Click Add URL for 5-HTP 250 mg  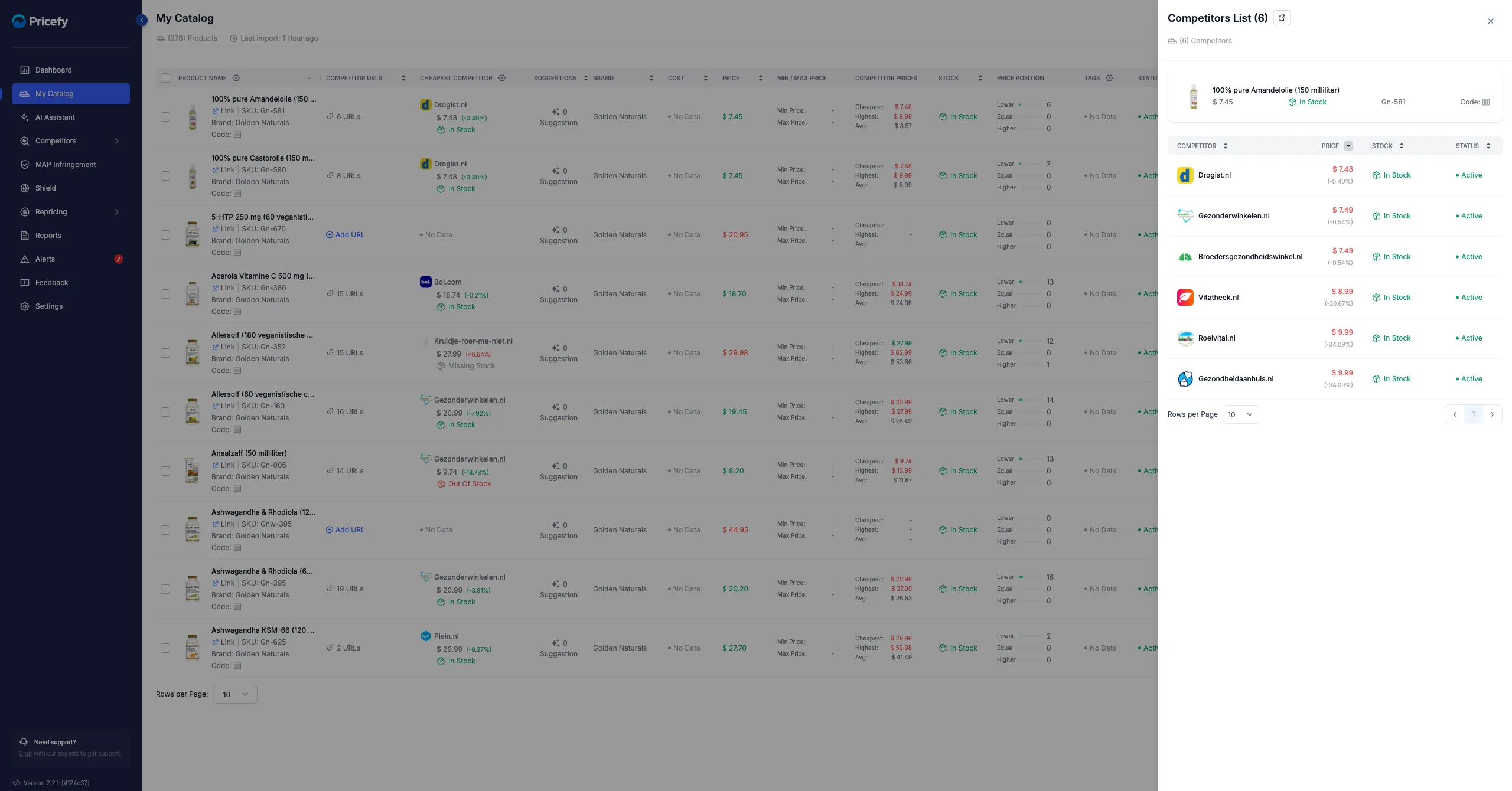[346, 235]
